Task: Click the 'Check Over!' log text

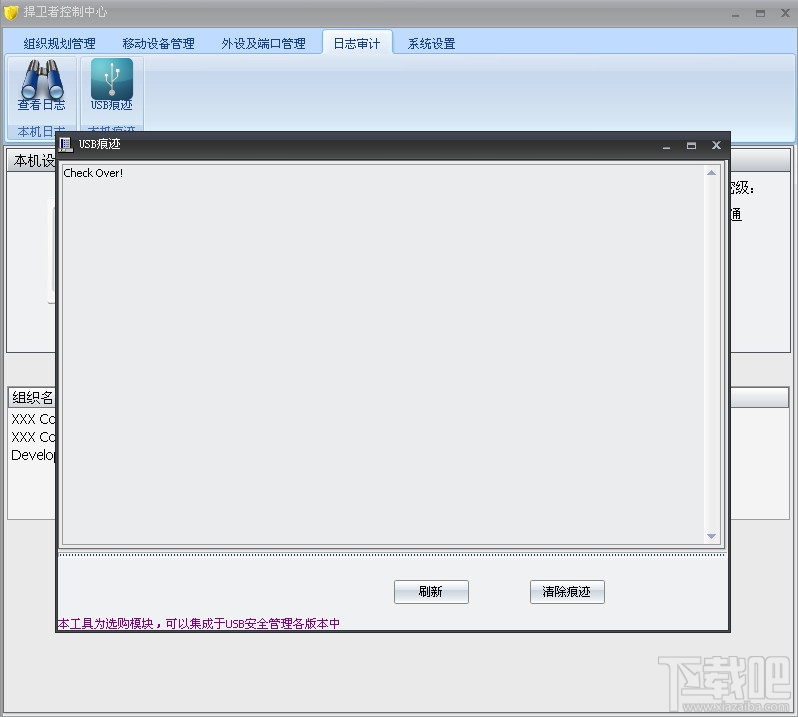Action: tap(93, 173)
